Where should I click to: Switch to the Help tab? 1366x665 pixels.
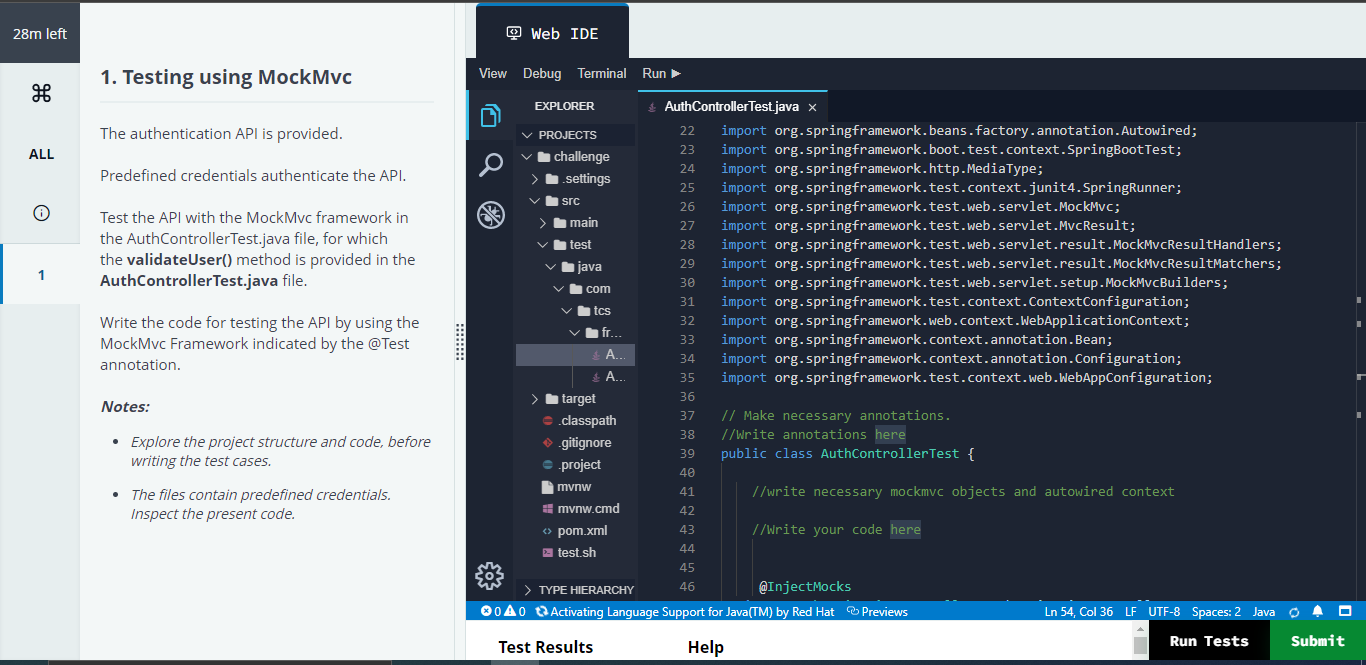click(705, 647)
